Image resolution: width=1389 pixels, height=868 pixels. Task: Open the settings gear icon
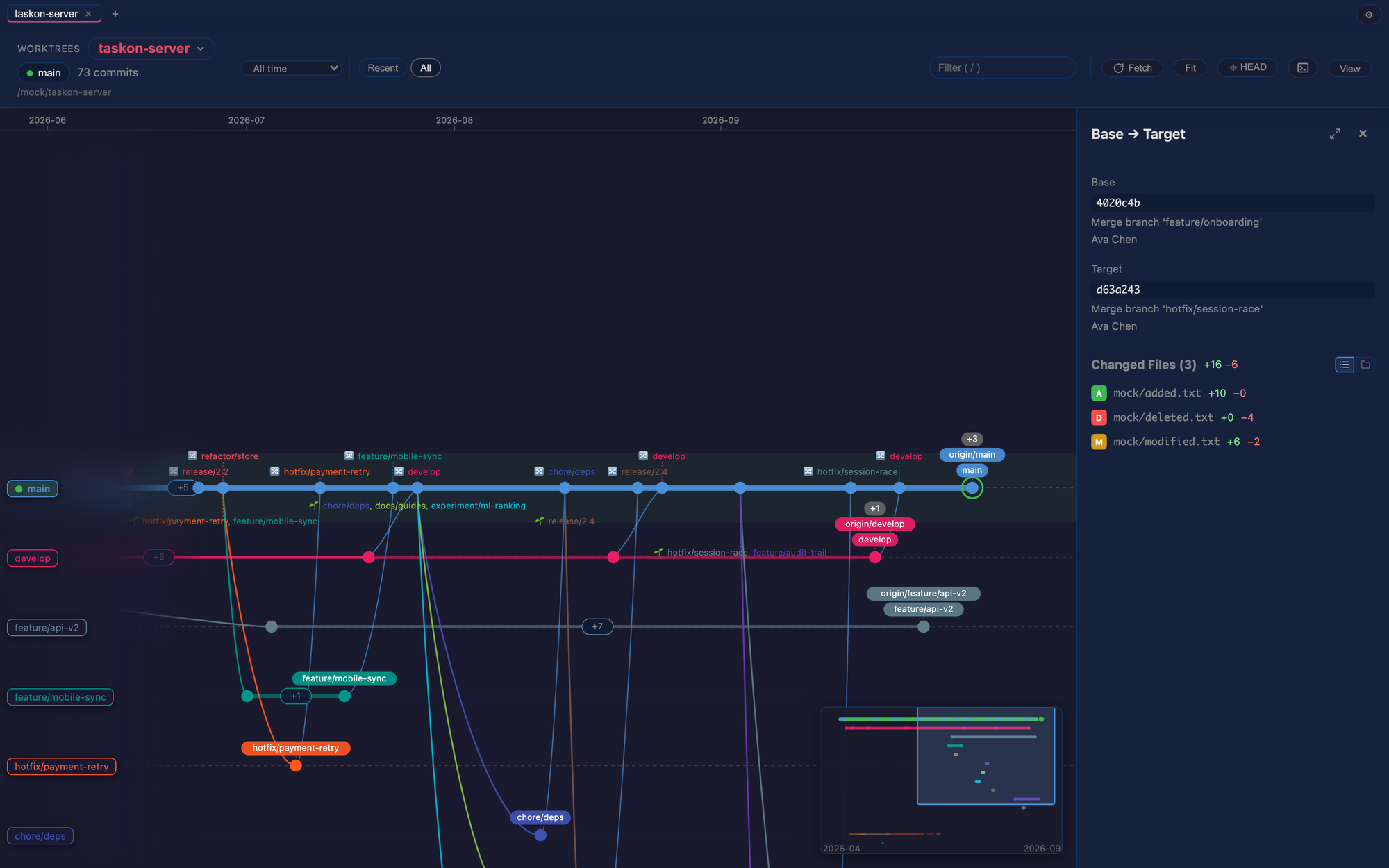(1369, 15)
